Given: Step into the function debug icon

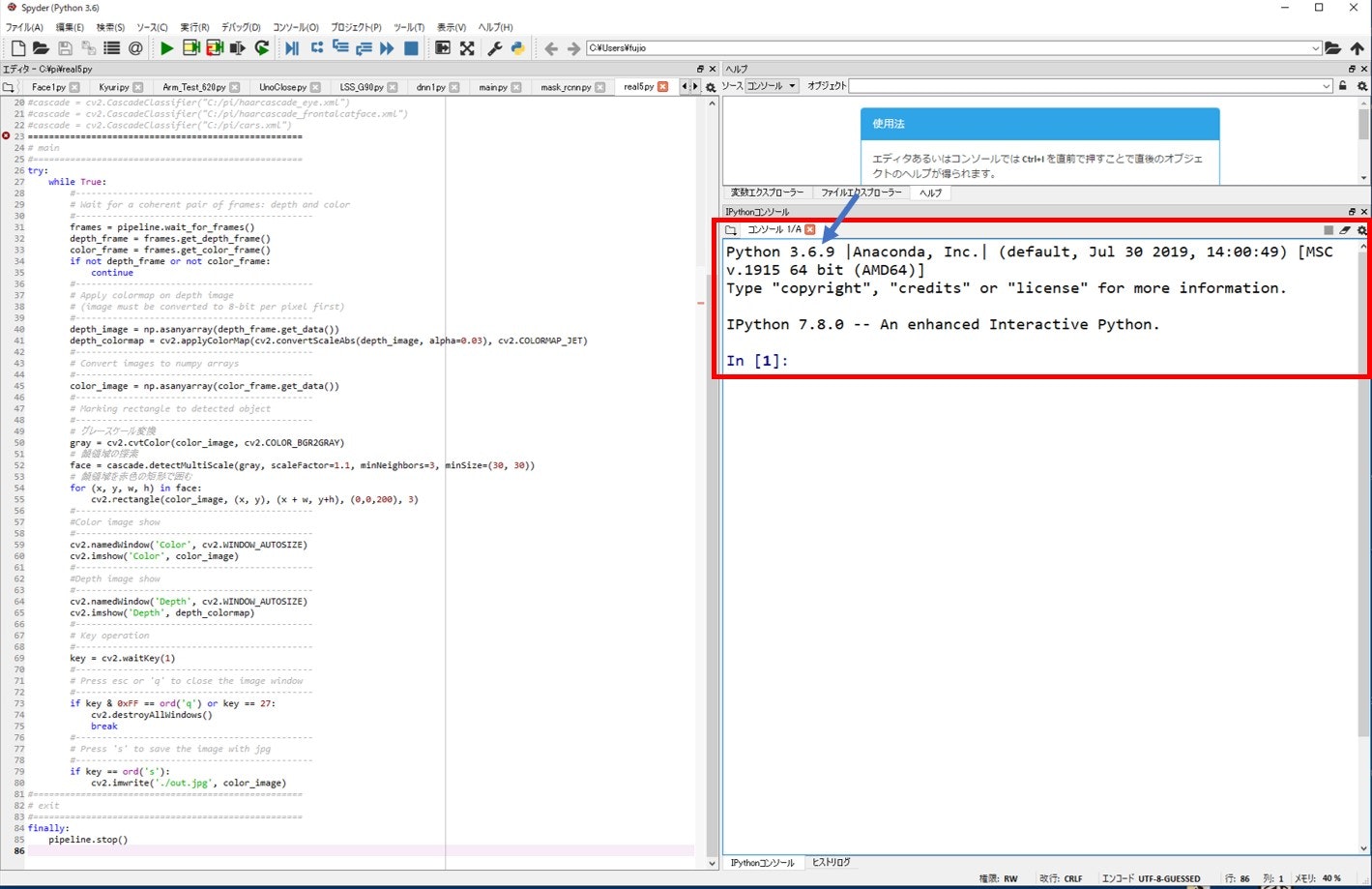Looking at the screenshot, I should tap(340, 47).
